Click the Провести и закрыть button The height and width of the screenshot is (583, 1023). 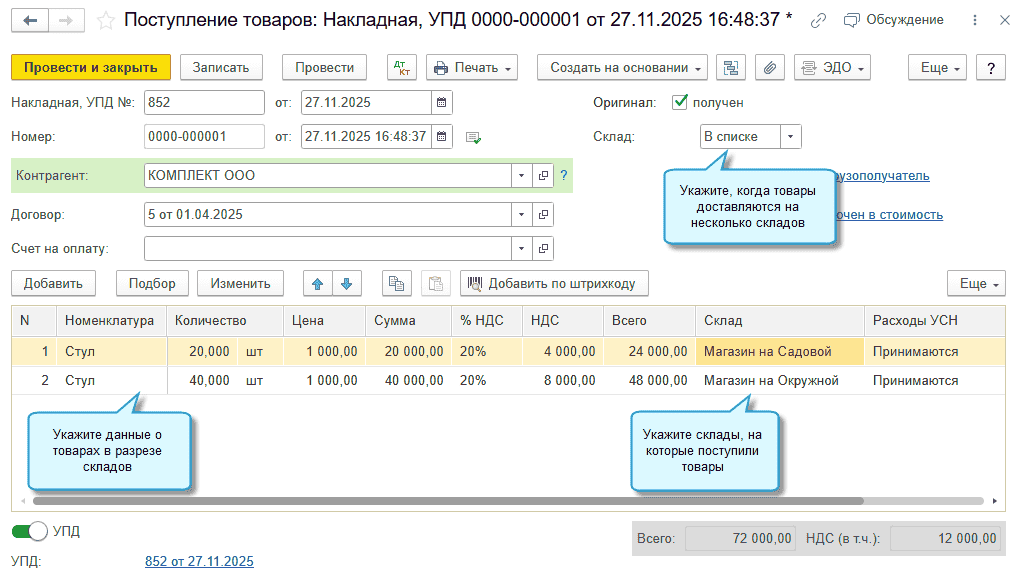[91, 67]
